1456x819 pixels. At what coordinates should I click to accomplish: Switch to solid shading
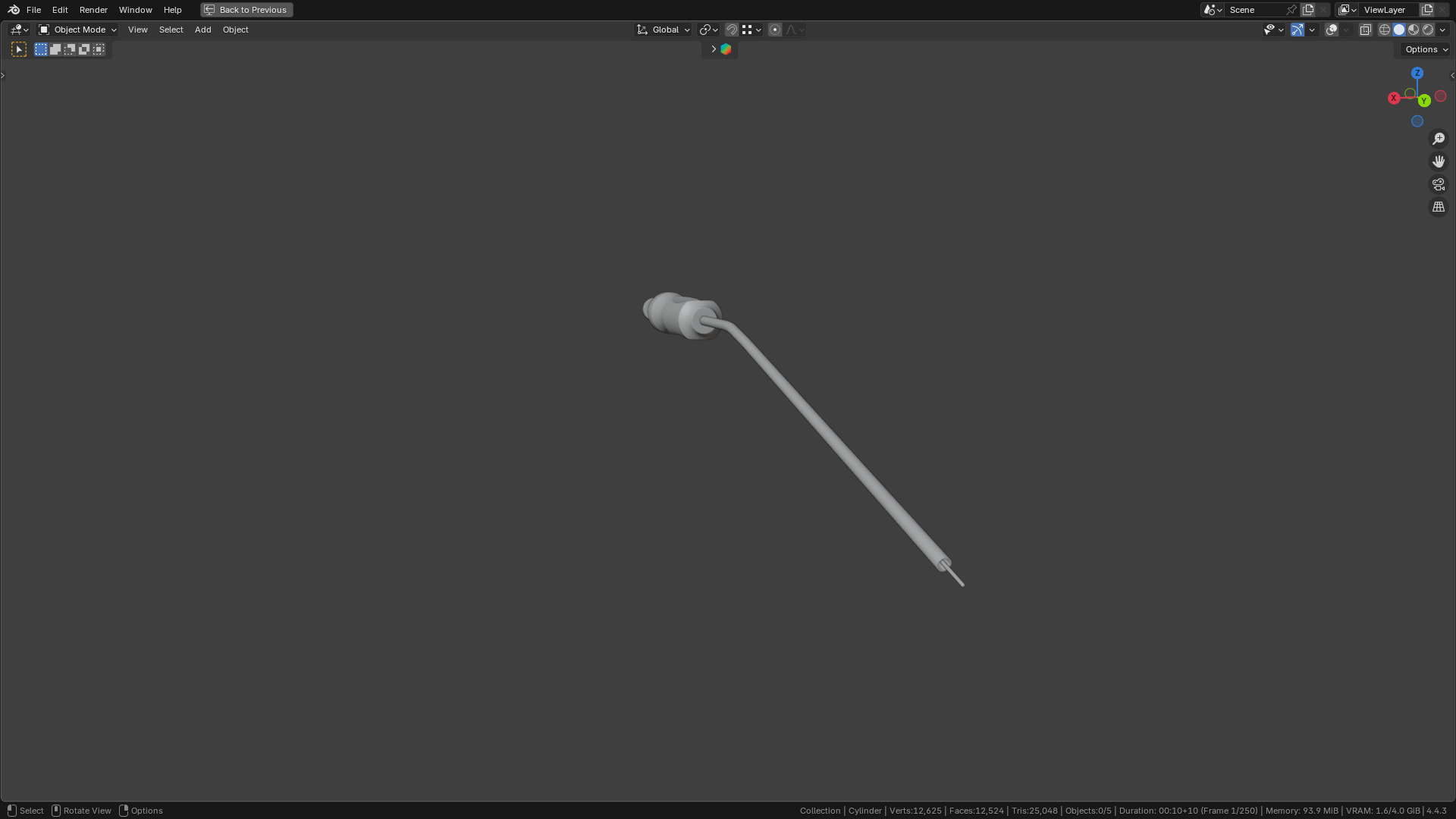pos(1399,30)
